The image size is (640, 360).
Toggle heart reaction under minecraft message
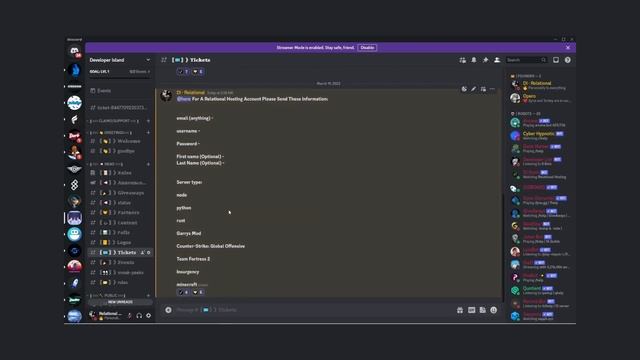(x=198, y=292)
